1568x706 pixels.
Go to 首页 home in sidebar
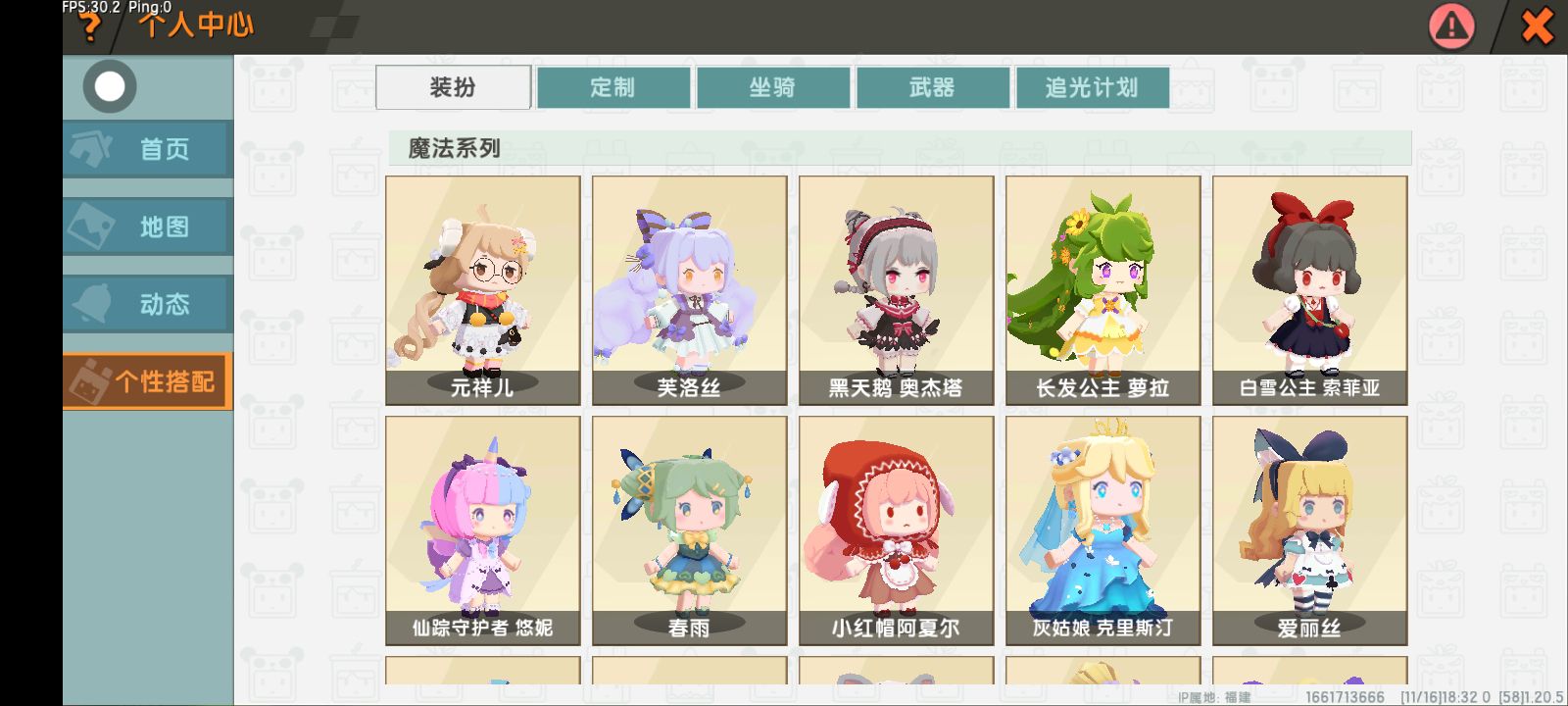(x=148, y=149)
